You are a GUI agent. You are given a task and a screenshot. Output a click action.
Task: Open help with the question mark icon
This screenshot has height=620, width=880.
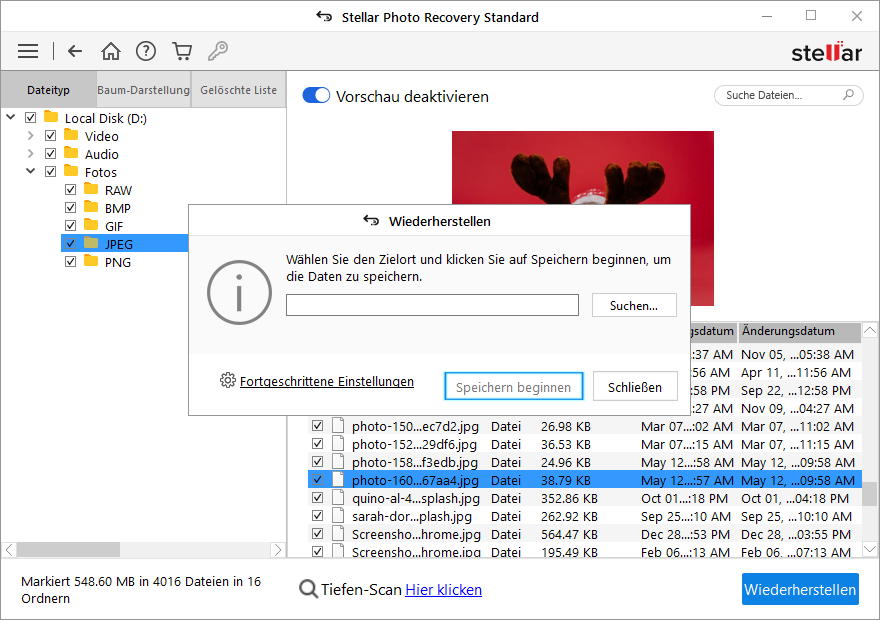[x=146, y=51]
